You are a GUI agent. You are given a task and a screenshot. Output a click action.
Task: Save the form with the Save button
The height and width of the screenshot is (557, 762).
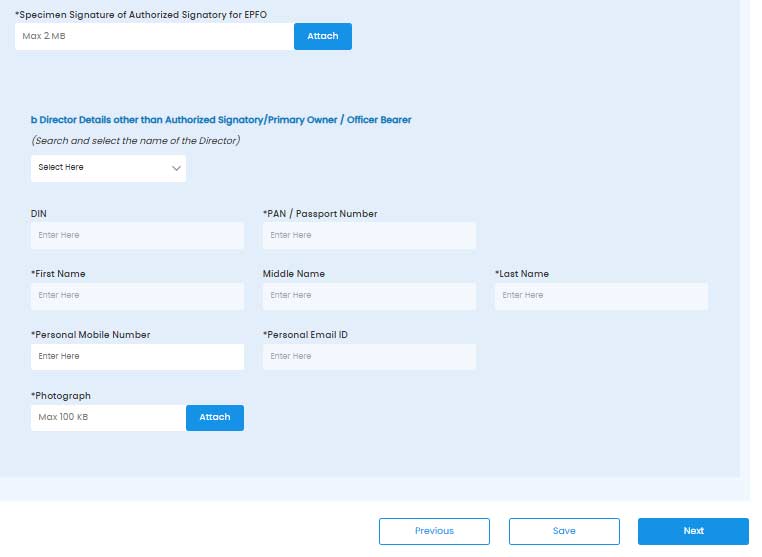coord(564,531)
